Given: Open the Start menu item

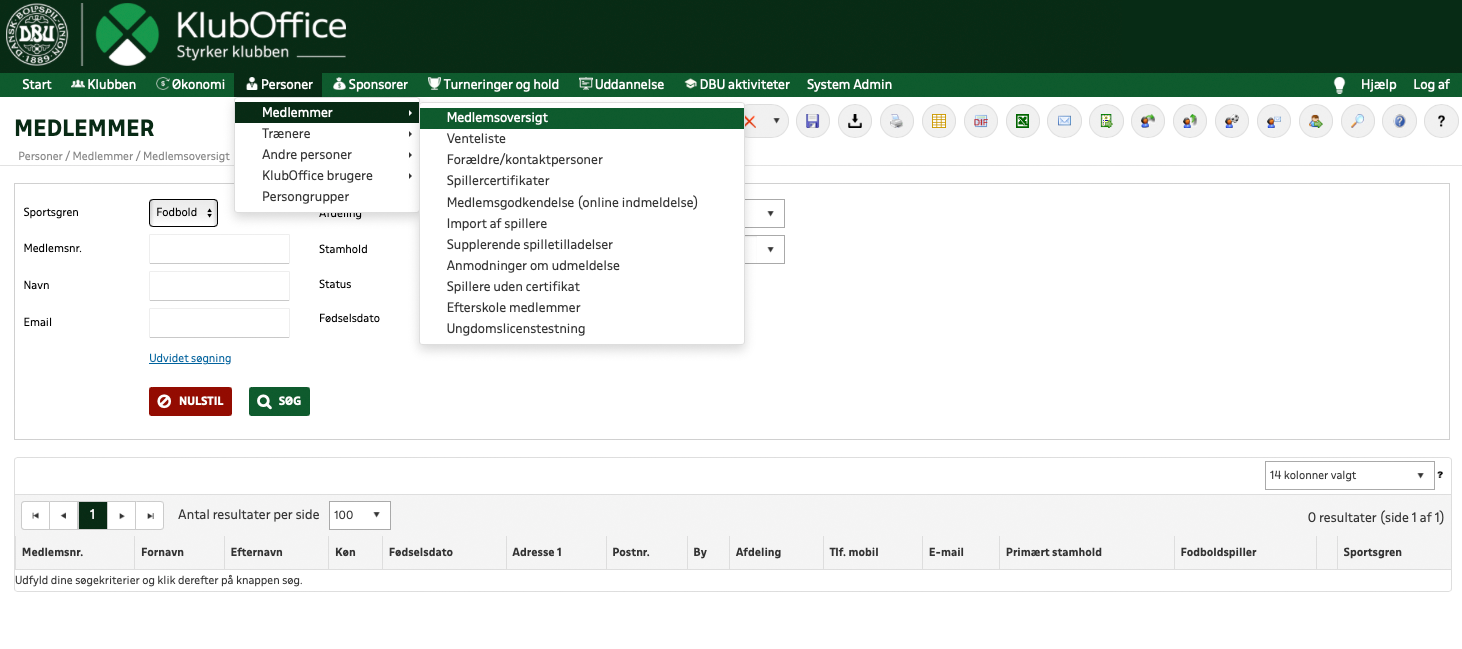Looking at the screenshot, I should pos(37,85).
